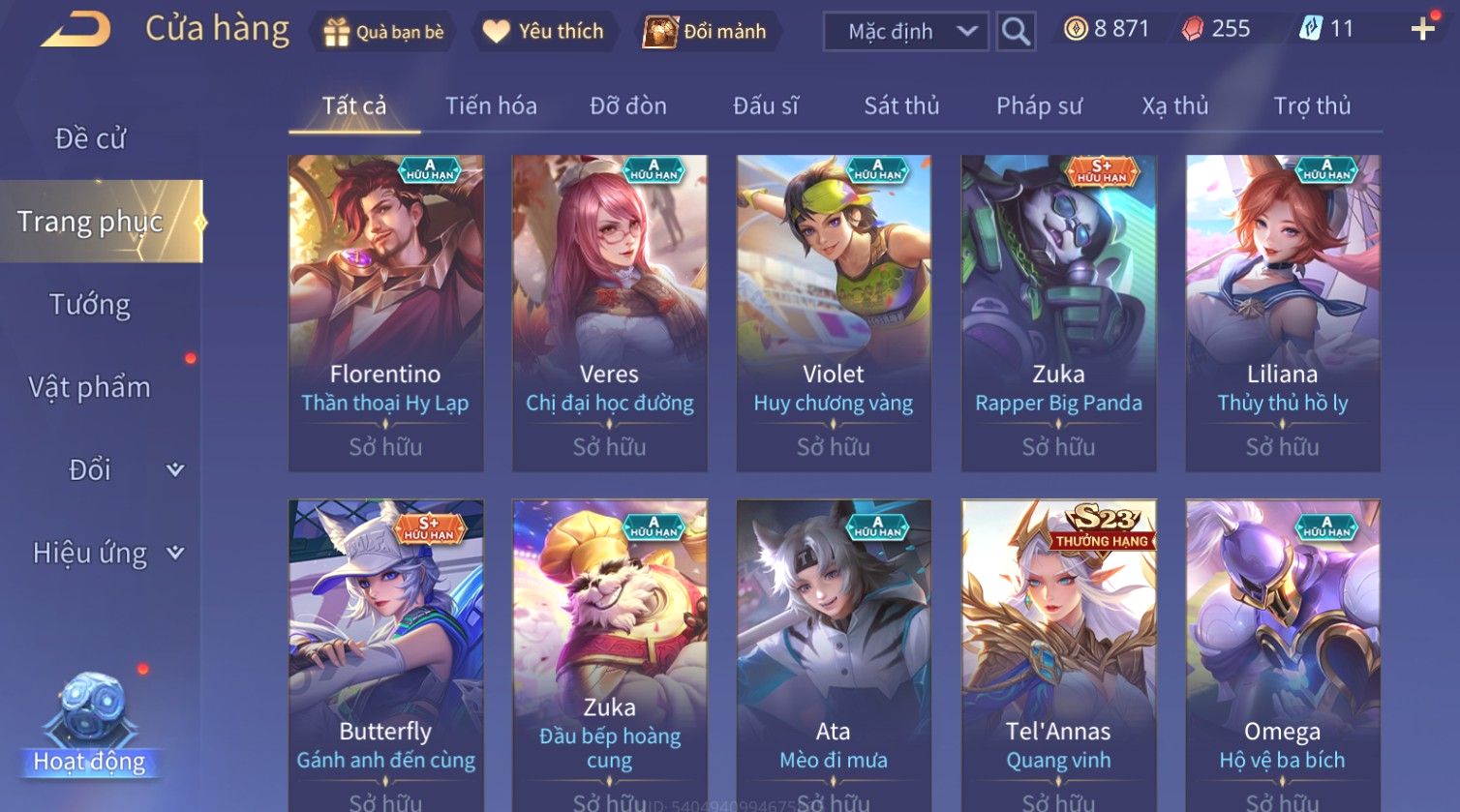Select the Vật phẩm sidebar category
The image size is (1460, 812).
tap(90, 387)
